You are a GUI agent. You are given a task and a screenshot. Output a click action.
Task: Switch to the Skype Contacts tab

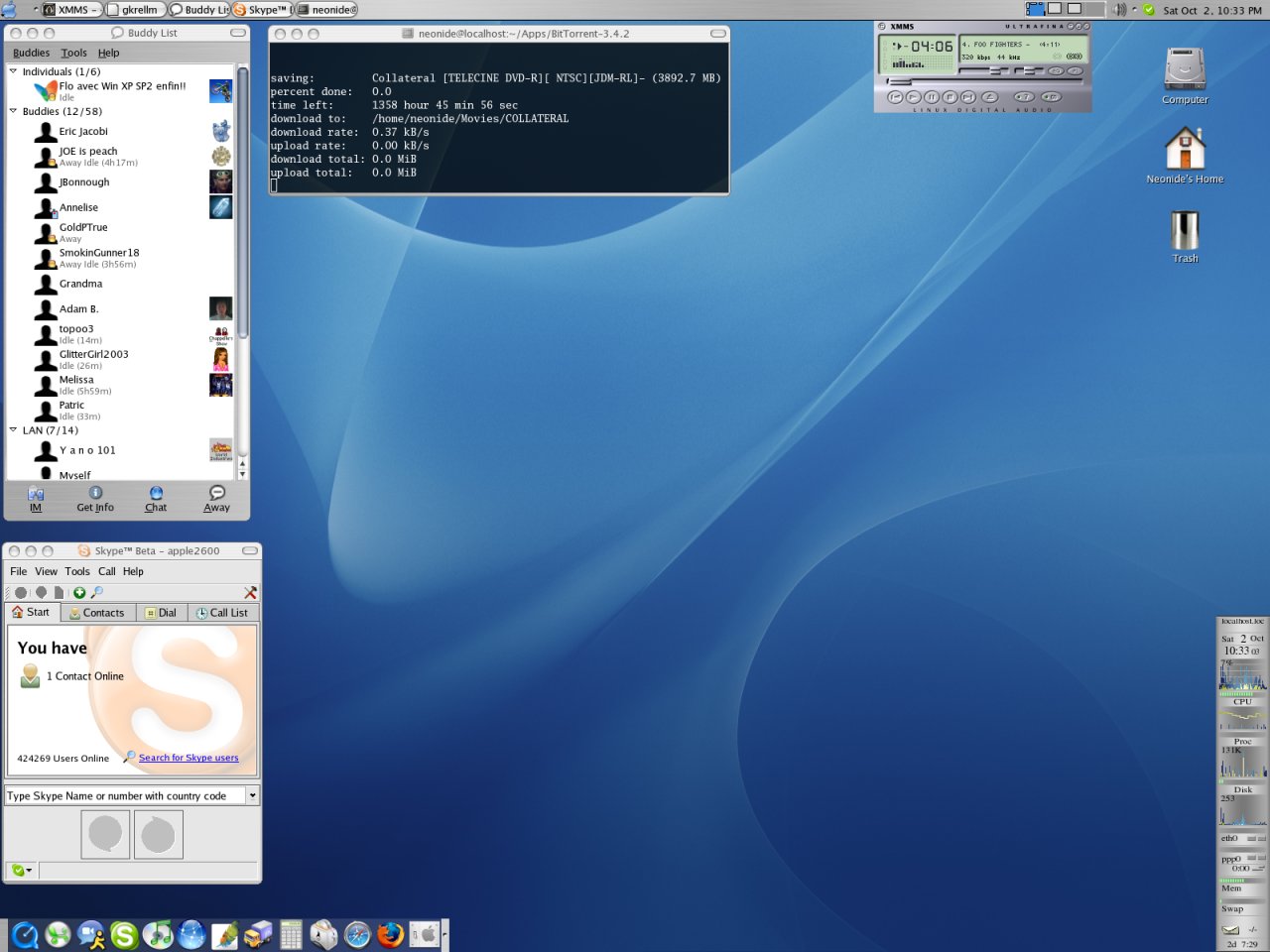(x=97, y=613)
